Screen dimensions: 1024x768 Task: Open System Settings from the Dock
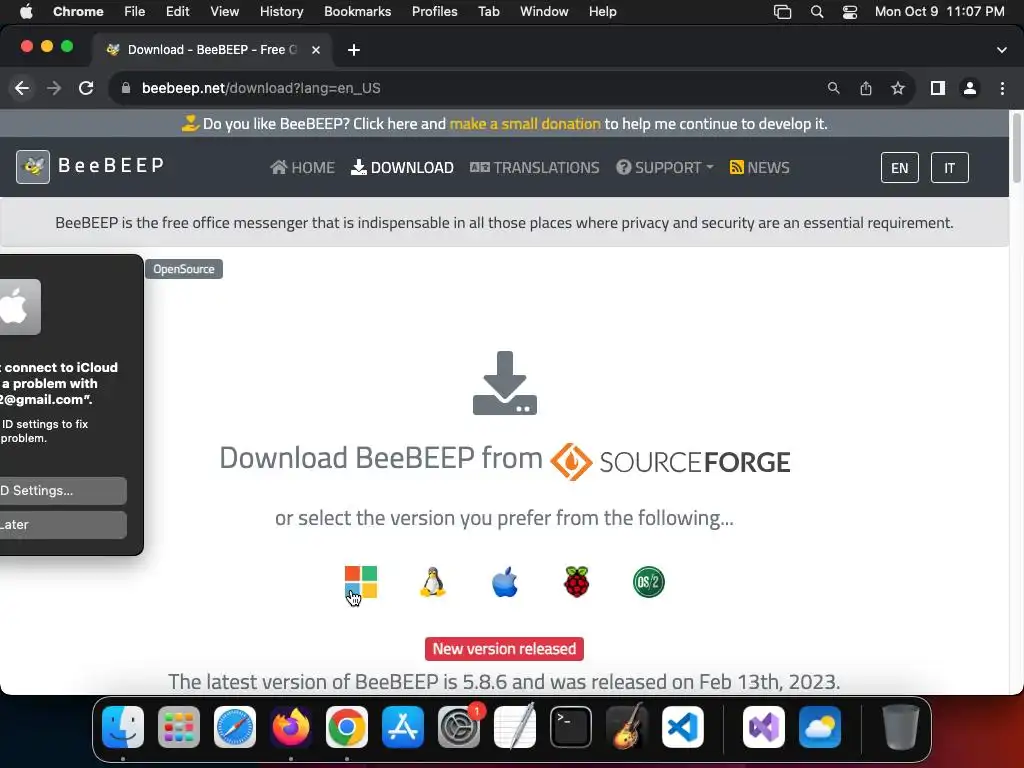coord(459,727)
